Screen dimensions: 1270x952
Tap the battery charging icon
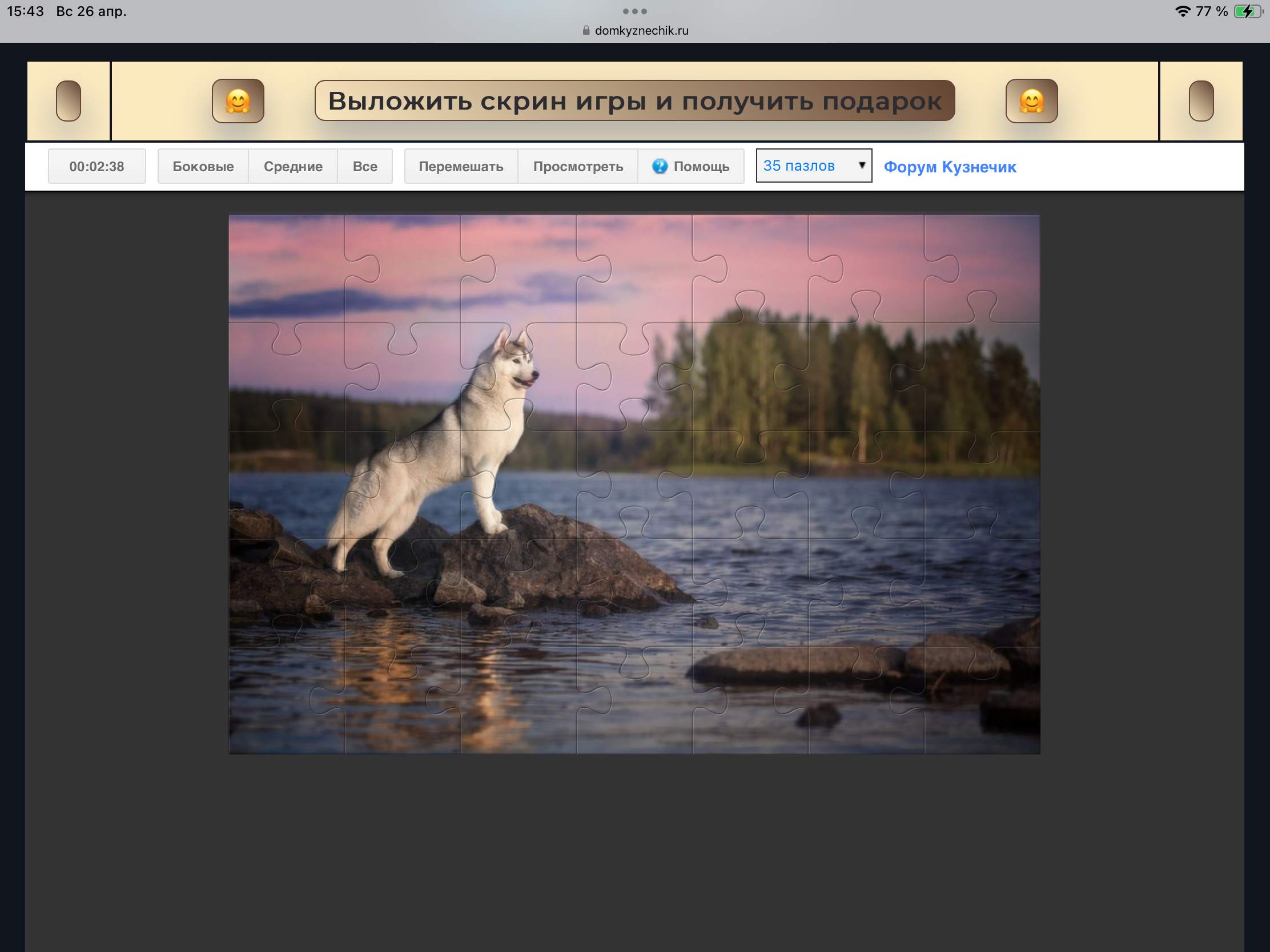coord(1248,11)
